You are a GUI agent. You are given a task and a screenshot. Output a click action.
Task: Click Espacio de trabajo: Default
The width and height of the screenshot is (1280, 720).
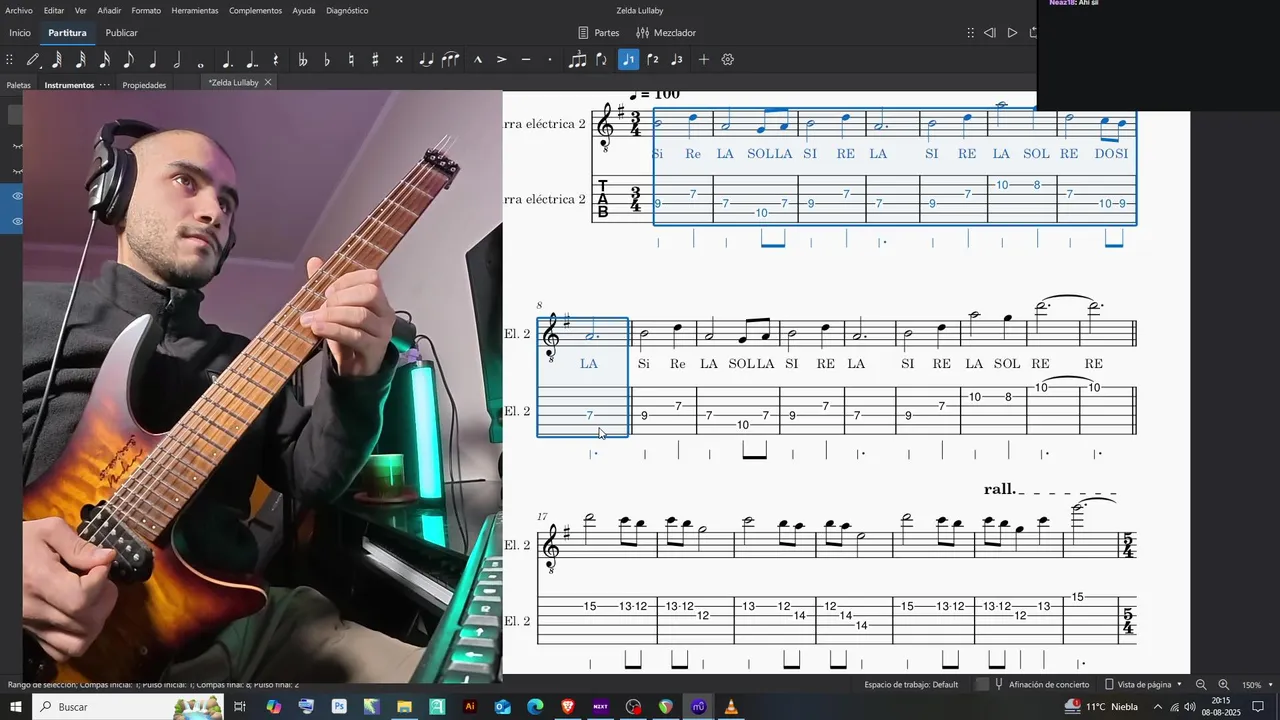click(x=911, y=685)
